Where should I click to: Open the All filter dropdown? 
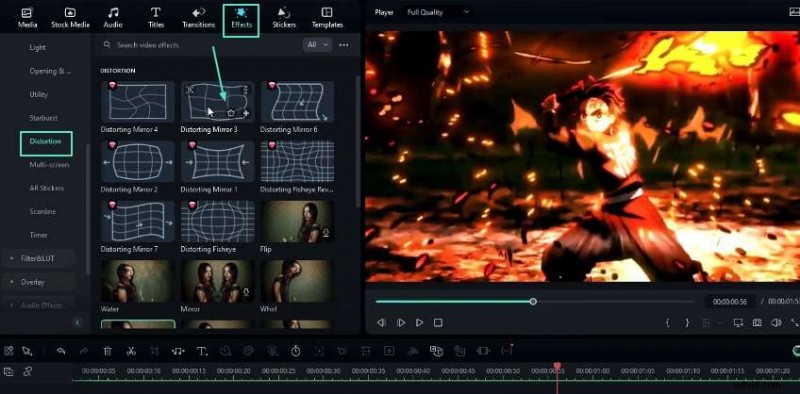click(x=317, y=45)
